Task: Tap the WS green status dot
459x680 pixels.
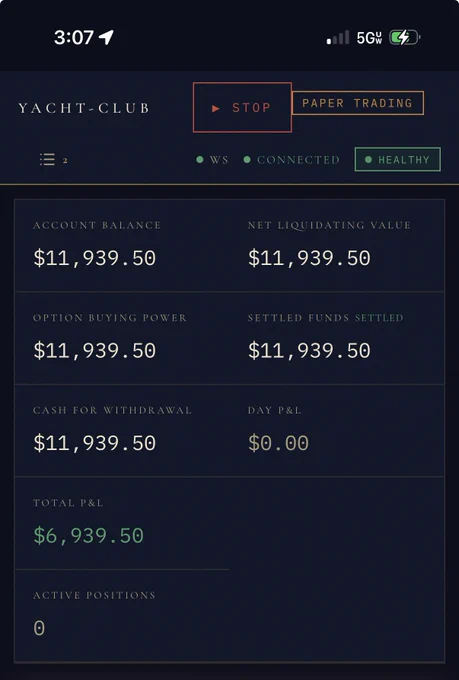Action: pos(200,160)
